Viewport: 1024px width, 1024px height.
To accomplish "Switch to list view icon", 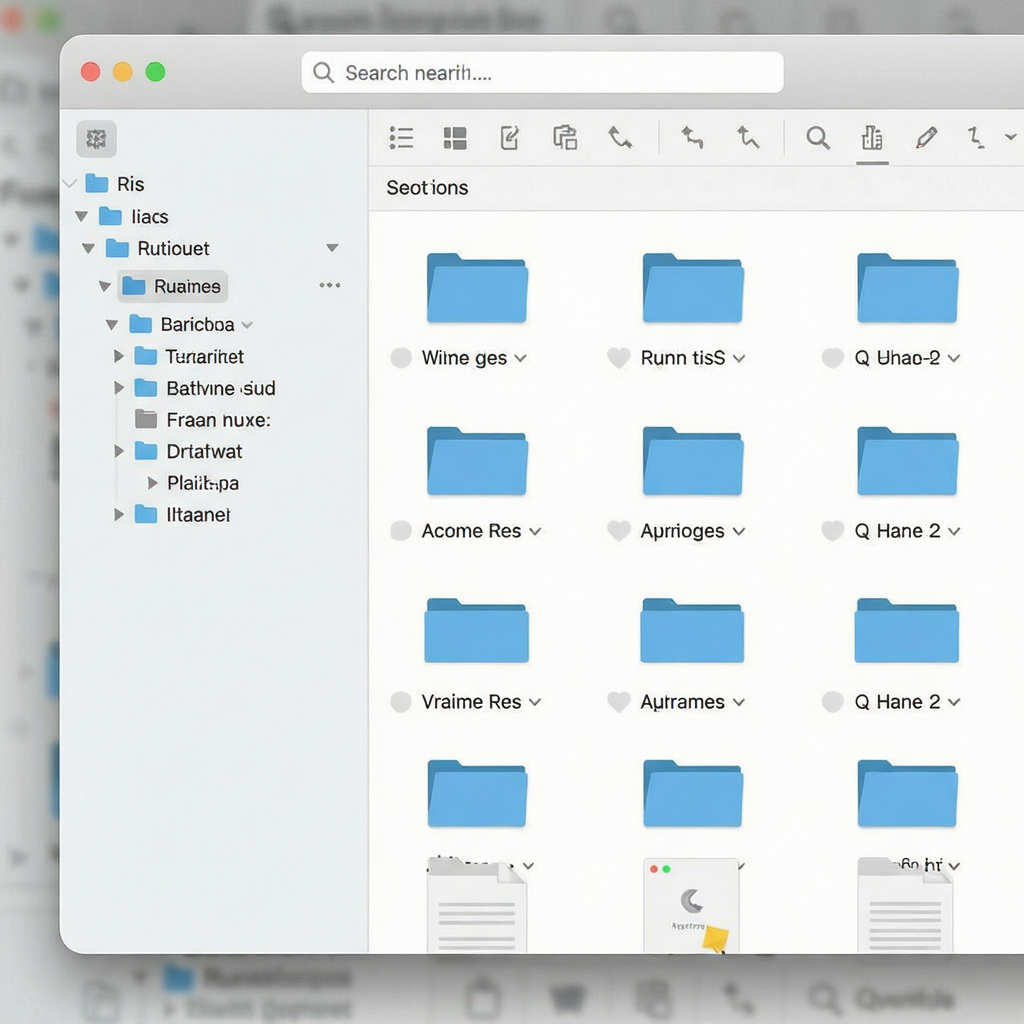I will point(401,138).
